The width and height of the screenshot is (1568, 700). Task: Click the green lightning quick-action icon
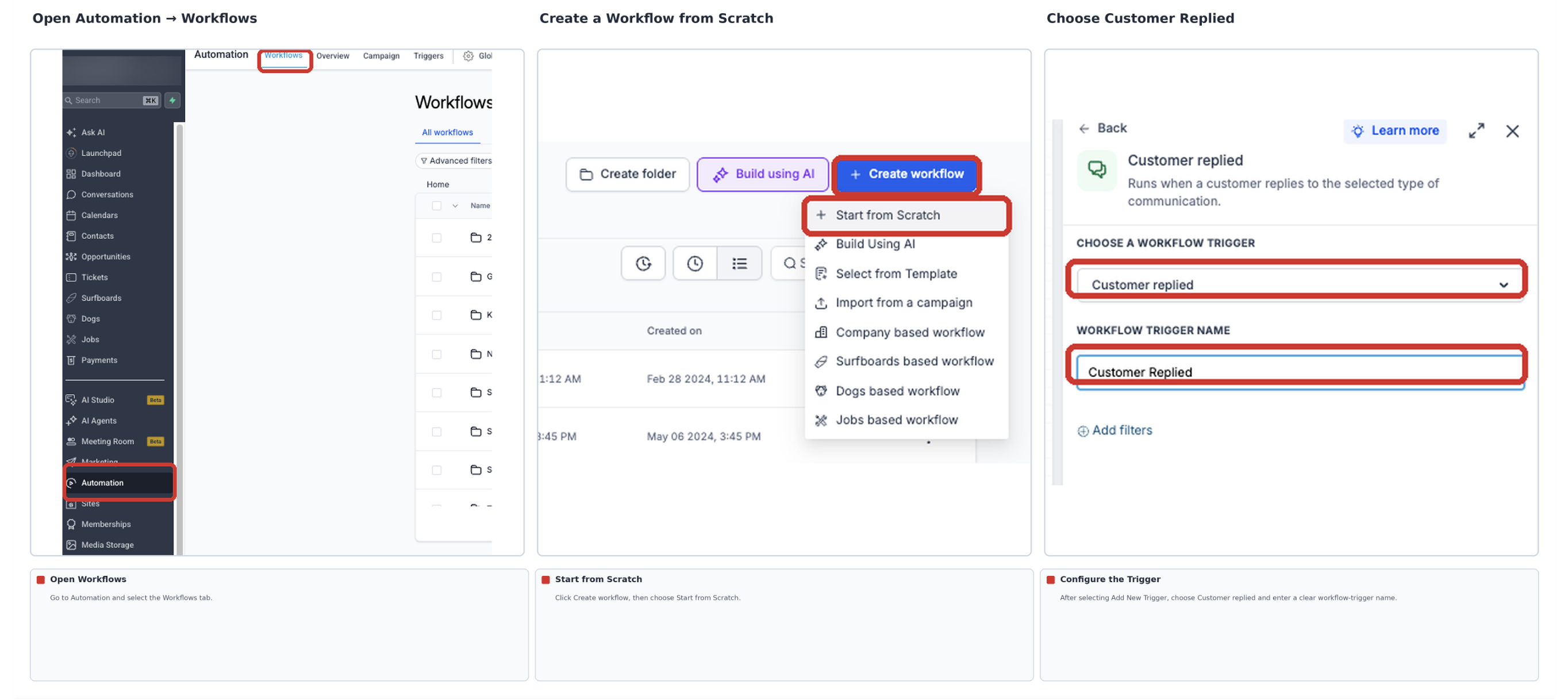coord(172,100)
